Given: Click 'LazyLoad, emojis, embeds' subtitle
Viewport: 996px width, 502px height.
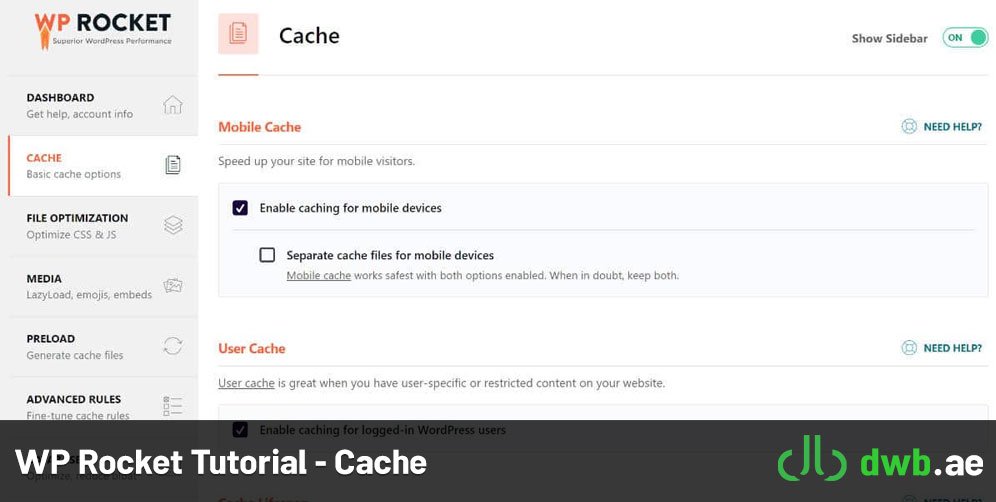Looking at the screenshot, I should tap(89, 295).
